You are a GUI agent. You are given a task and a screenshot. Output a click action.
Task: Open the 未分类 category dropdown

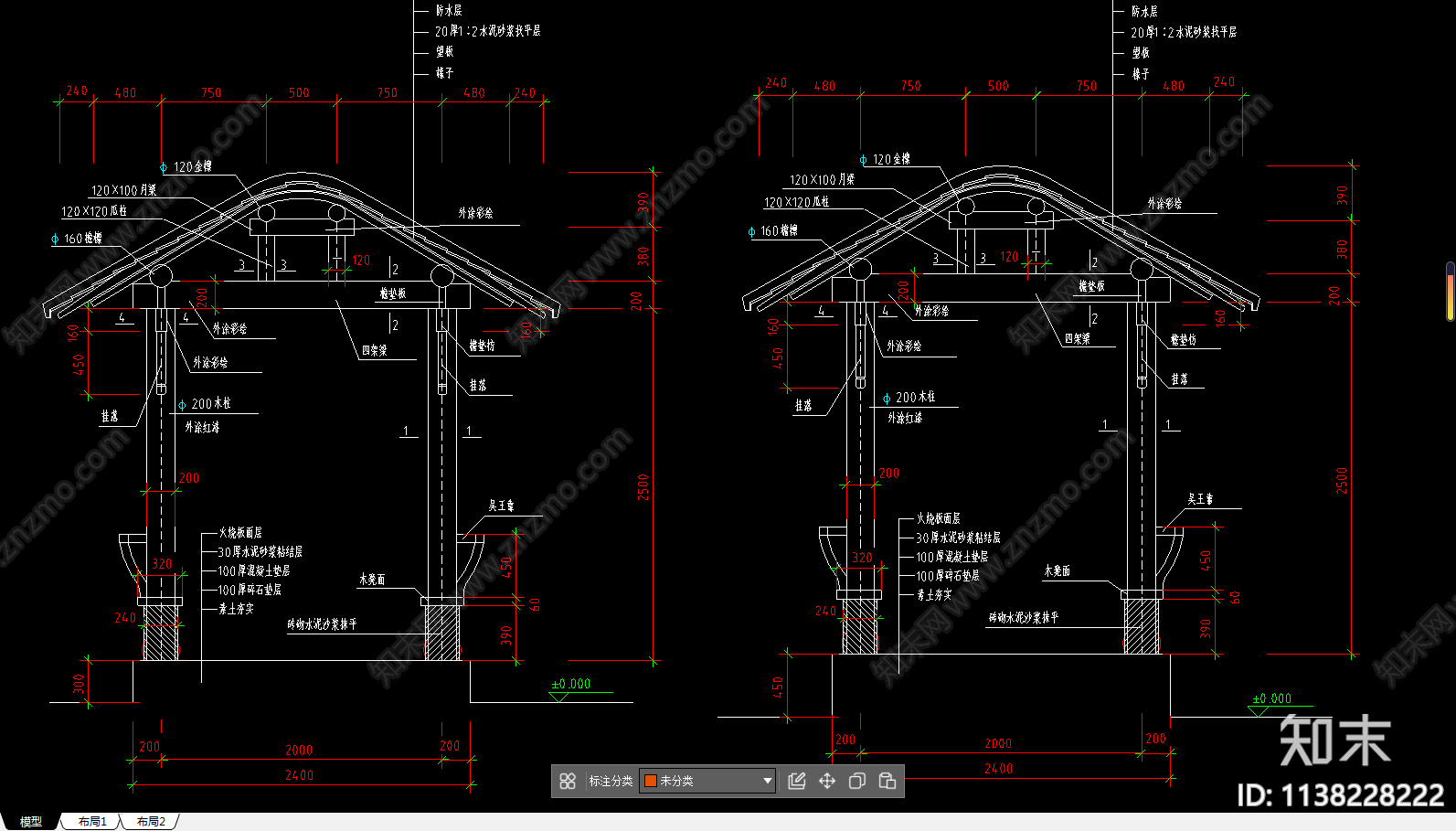(708, 781)
